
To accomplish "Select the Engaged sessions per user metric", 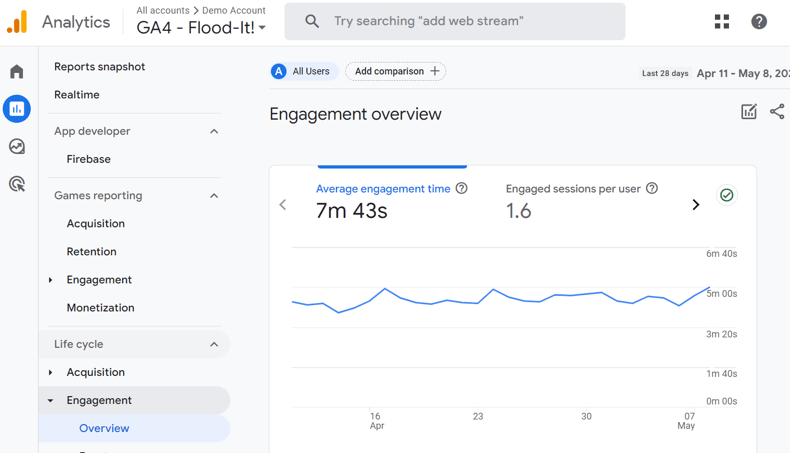I will (x=574, y=200).
